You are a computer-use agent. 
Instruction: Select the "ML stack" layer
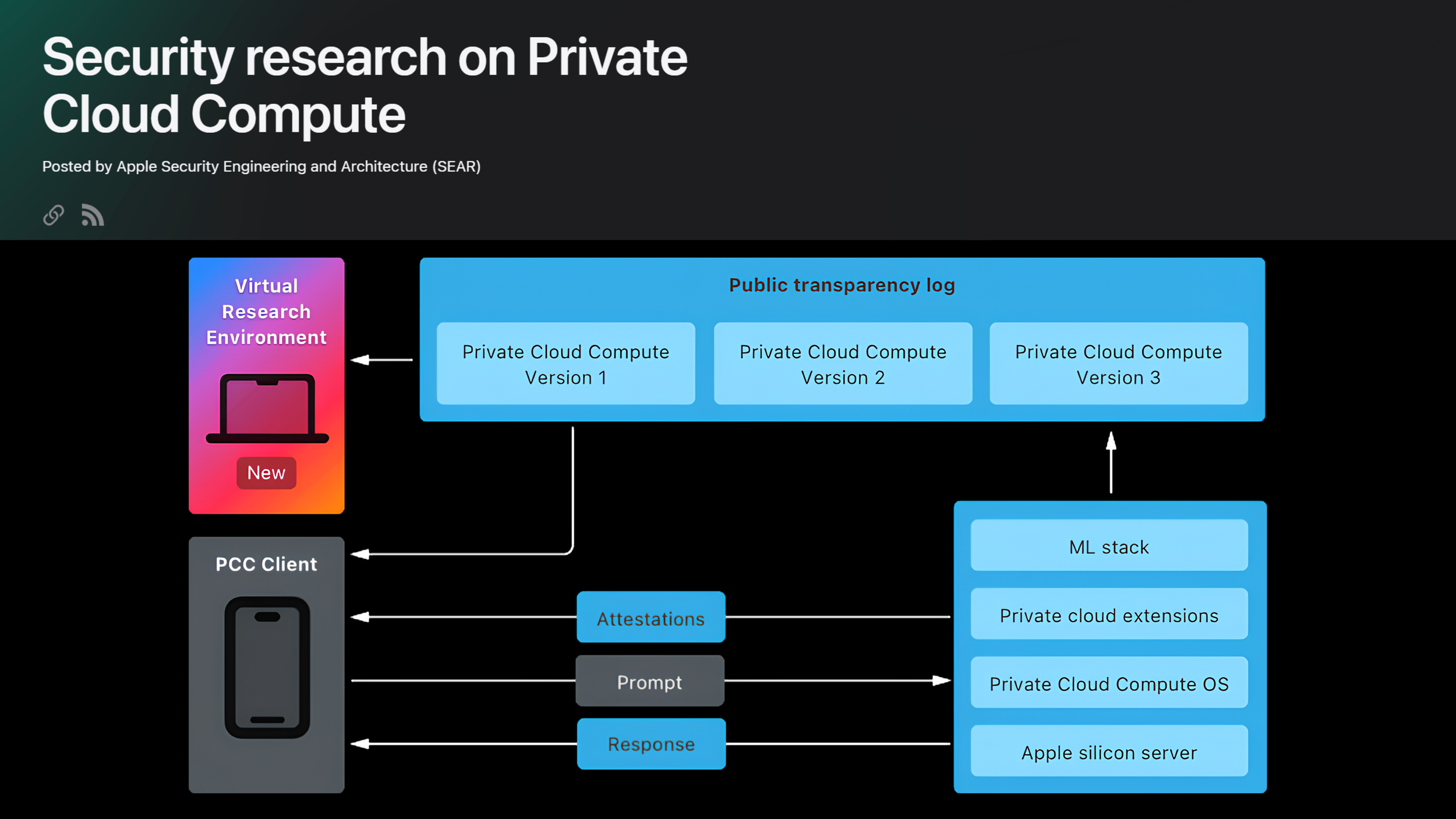[1109, 545]
